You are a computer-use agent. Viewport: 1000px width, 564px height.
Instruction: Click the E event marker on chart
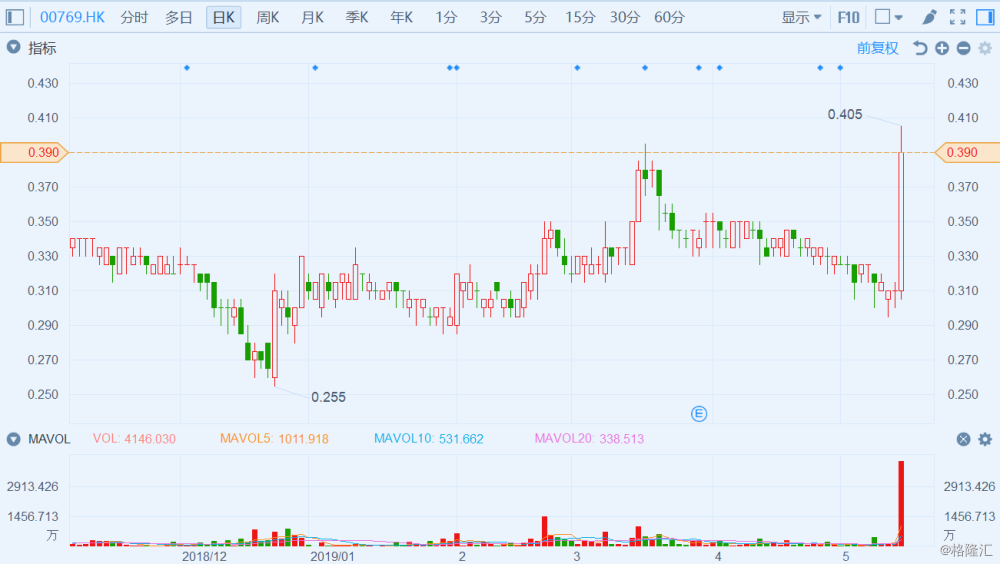(699, 414)
